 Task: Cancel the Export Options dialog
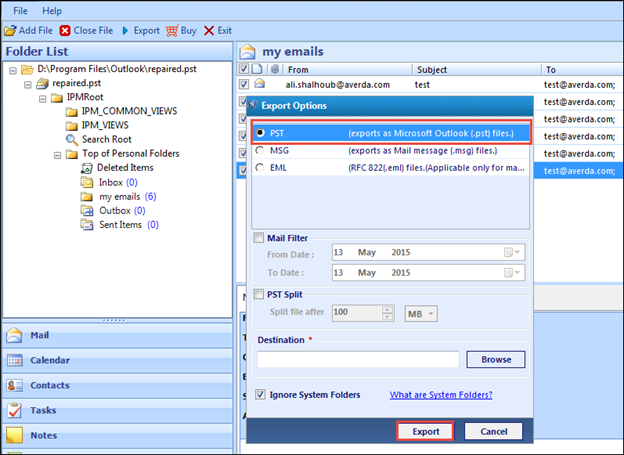tap(493, 432)
